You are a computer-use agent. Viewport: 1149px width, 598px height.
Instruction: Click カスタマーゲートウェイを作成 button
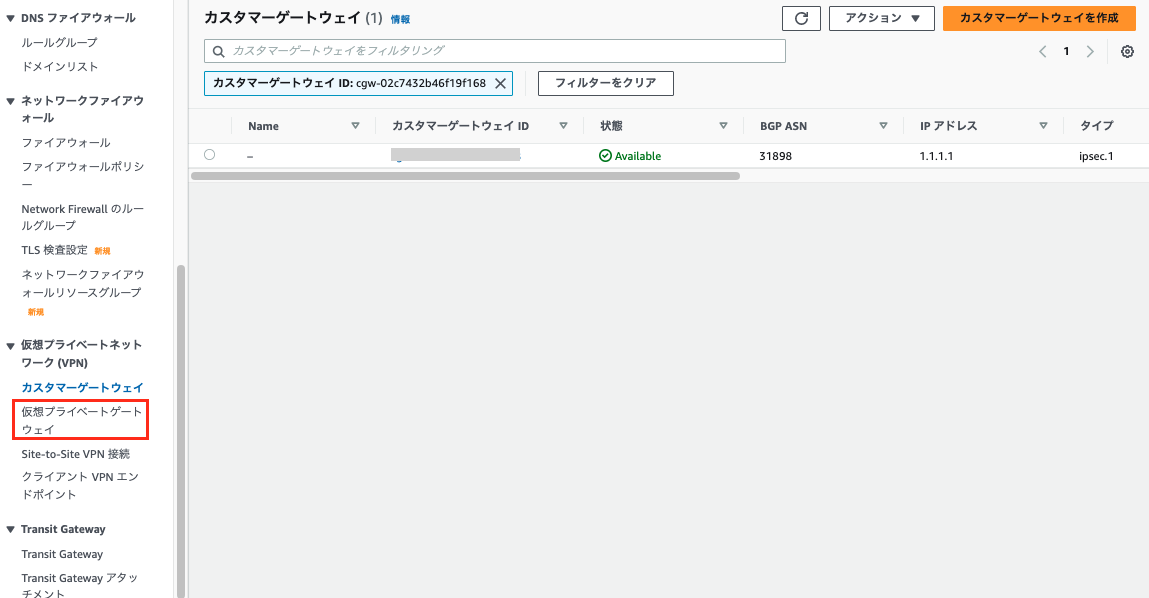click(x=1038, y=18)
